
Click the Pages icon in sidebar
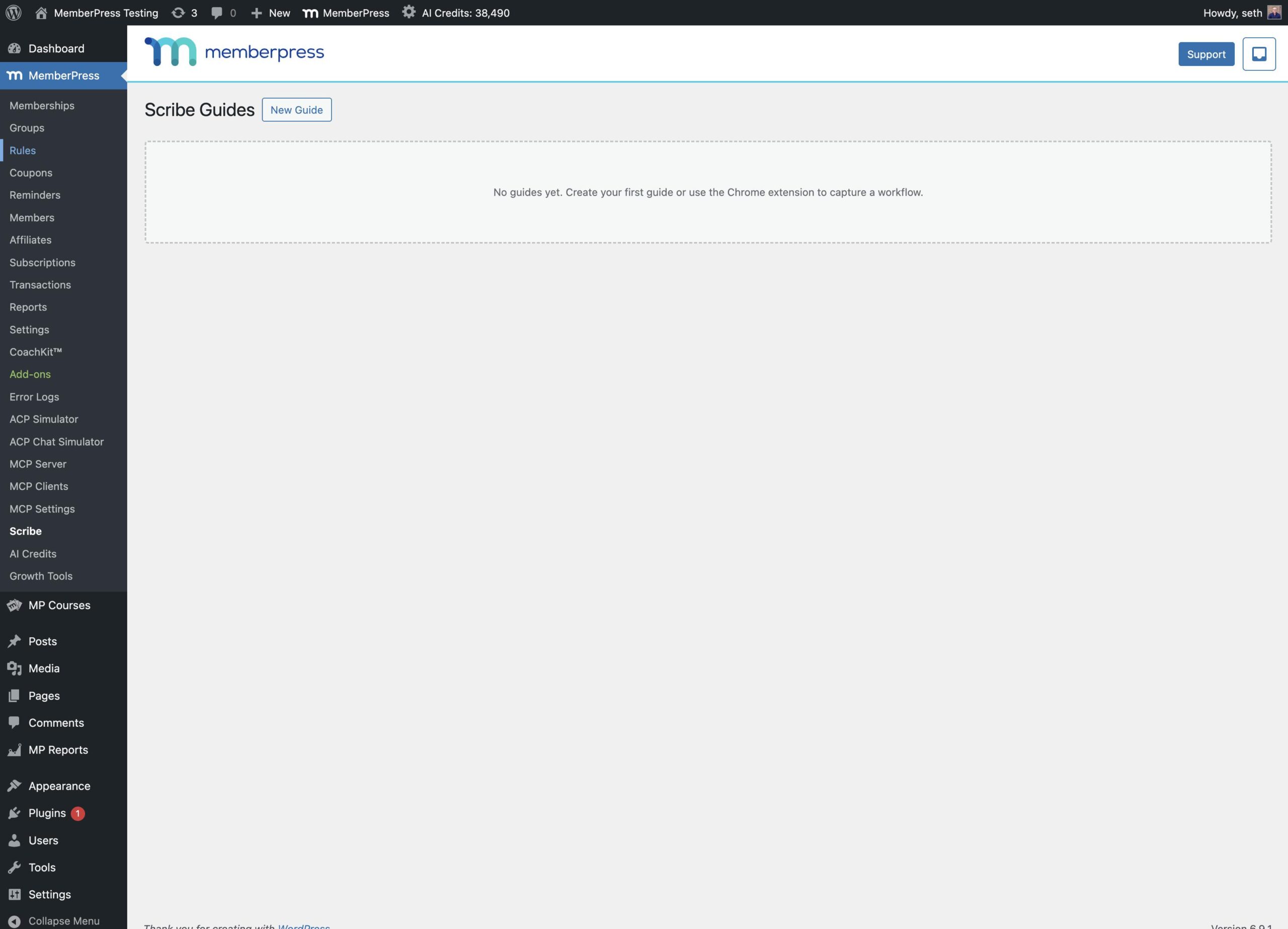coord(14,696)
